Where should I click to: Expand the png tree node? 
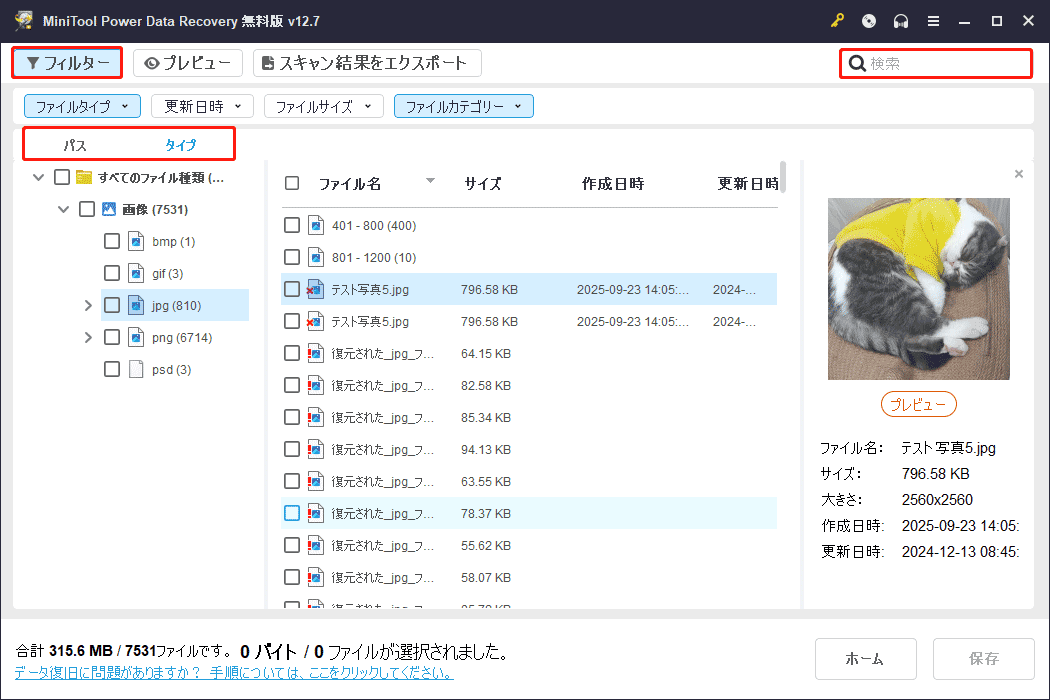88,337
